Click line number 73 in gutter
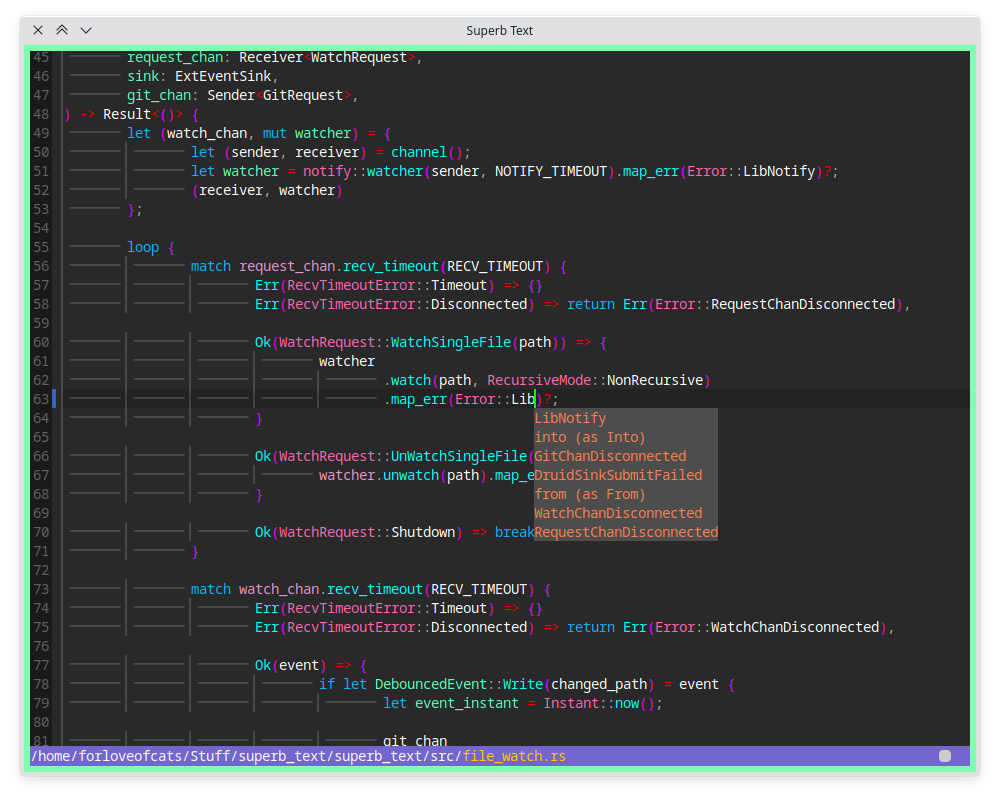 point(41,589)
